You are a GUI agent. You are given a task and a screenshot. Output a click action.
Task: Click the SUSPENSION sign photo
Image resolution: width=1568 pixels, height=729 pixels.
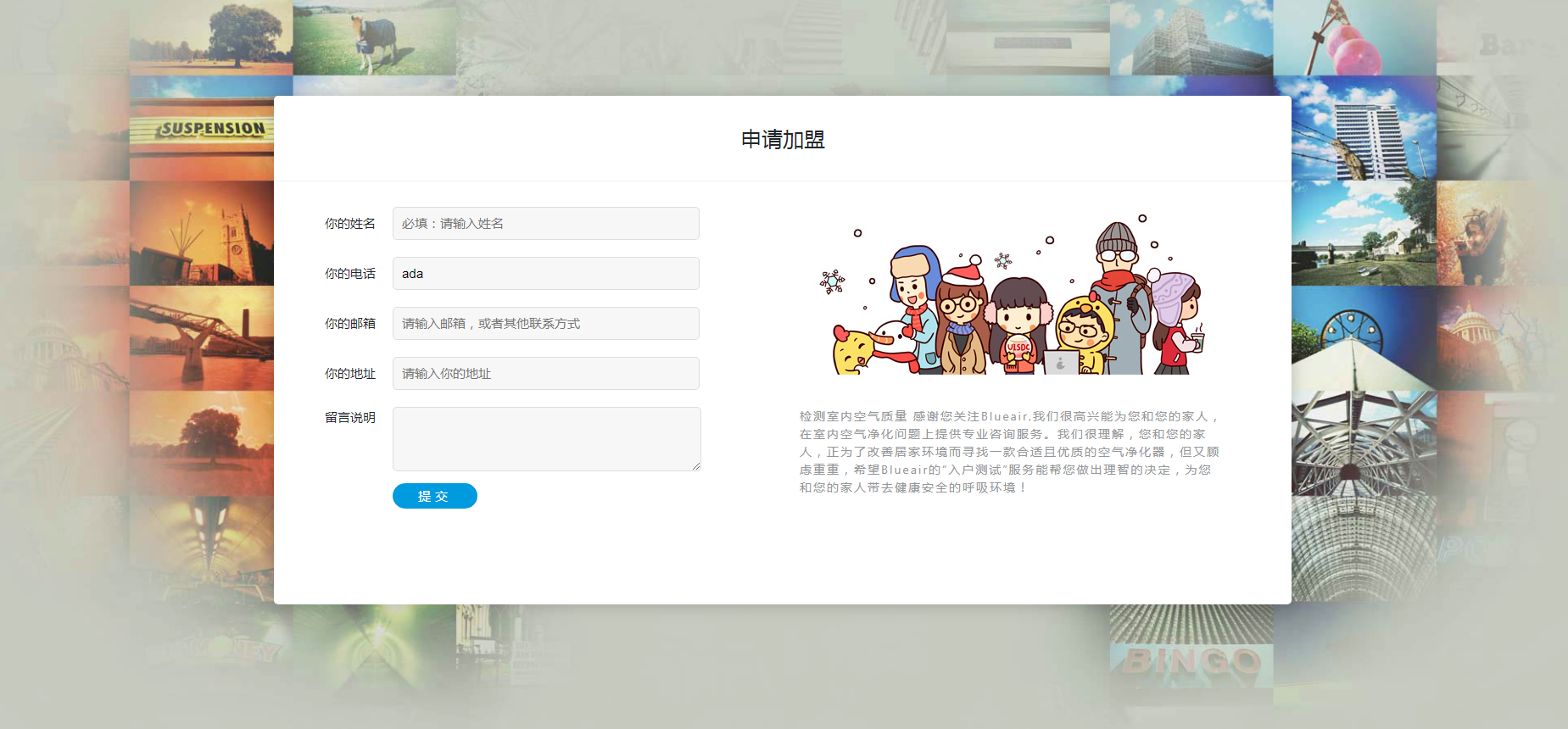coord(211,129)
